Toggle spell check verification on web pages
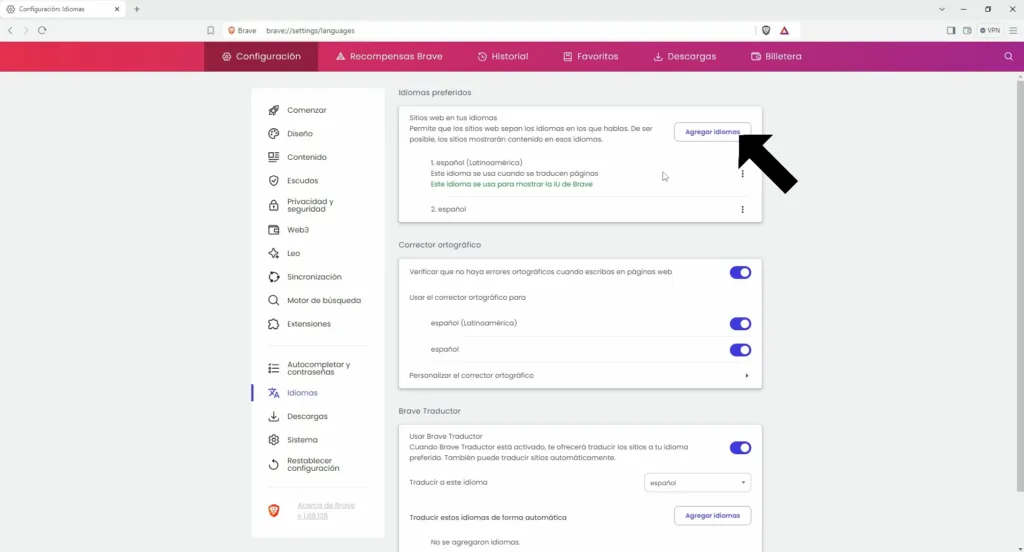 (x=740, y=272)
